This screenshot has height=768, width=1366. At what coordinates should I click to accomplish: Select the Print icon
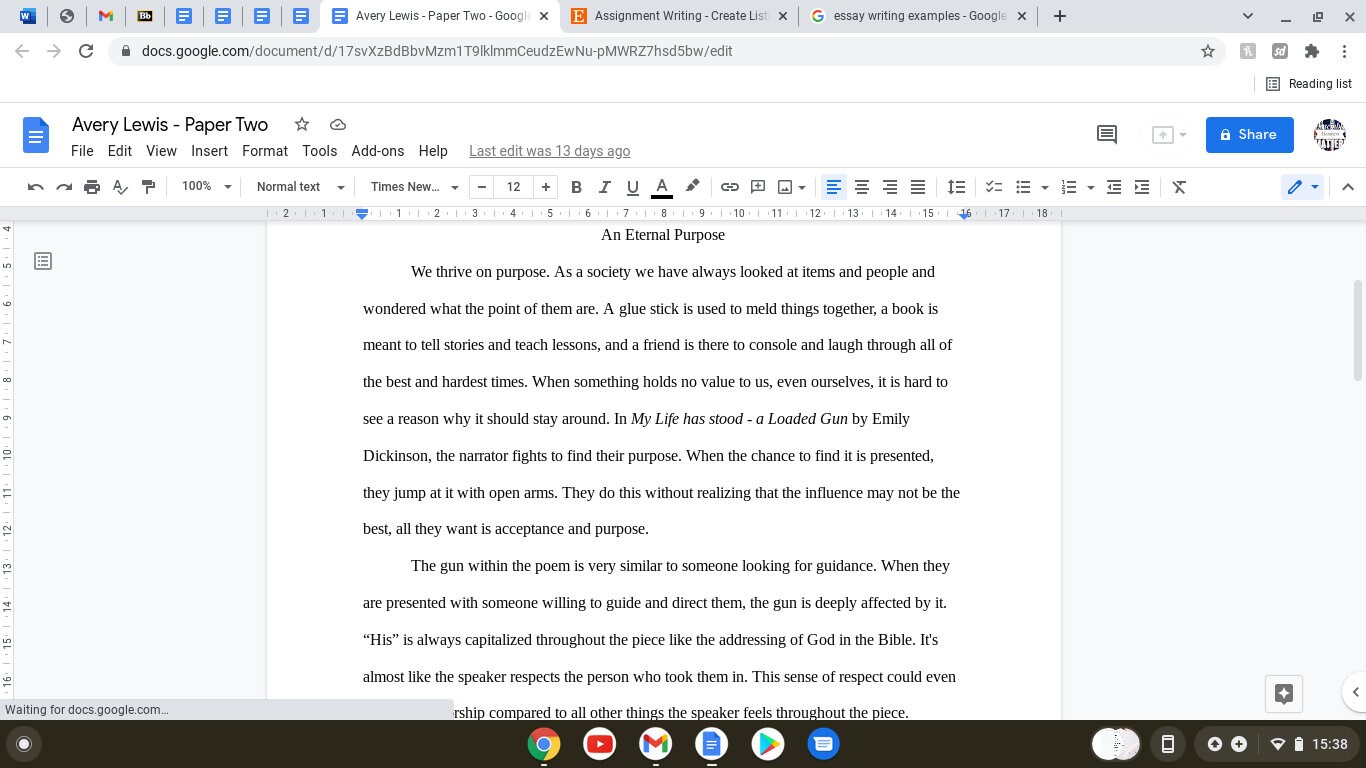91,187
